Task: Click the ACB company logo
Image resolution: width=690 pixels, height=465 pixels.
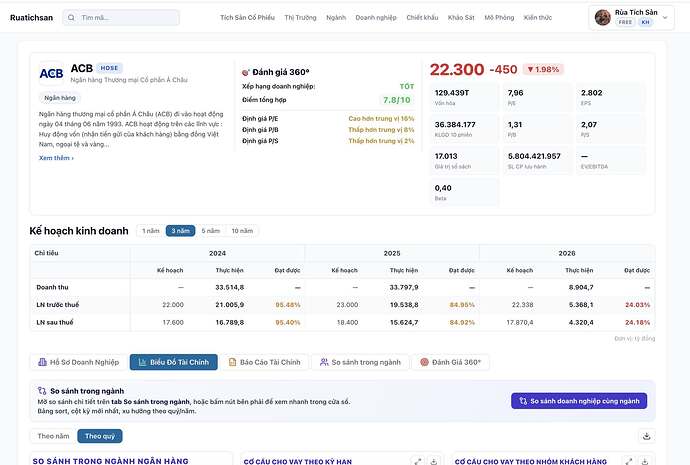Action: [51, 73]
